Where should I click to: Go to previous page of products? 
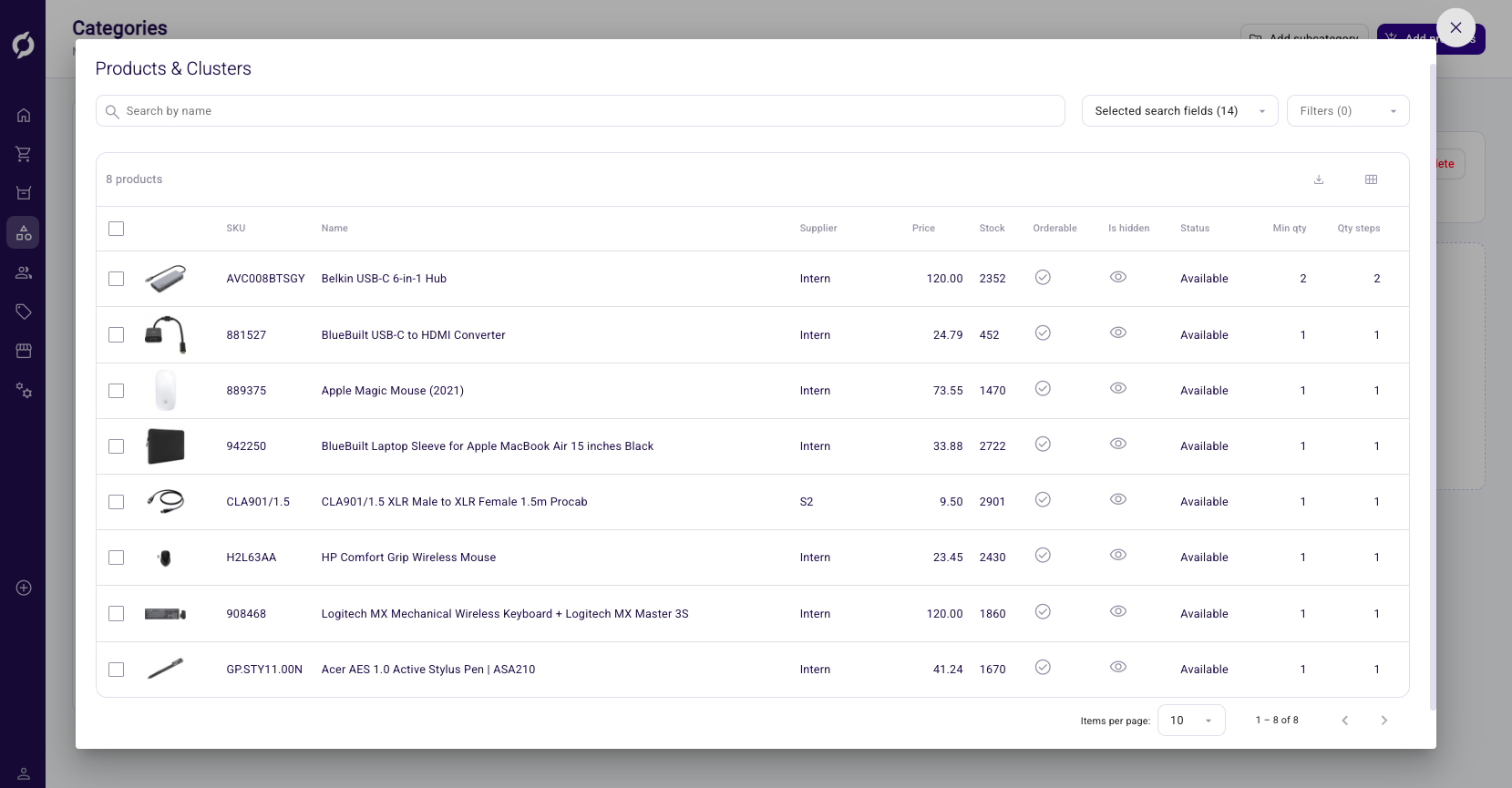(1344, 721)
